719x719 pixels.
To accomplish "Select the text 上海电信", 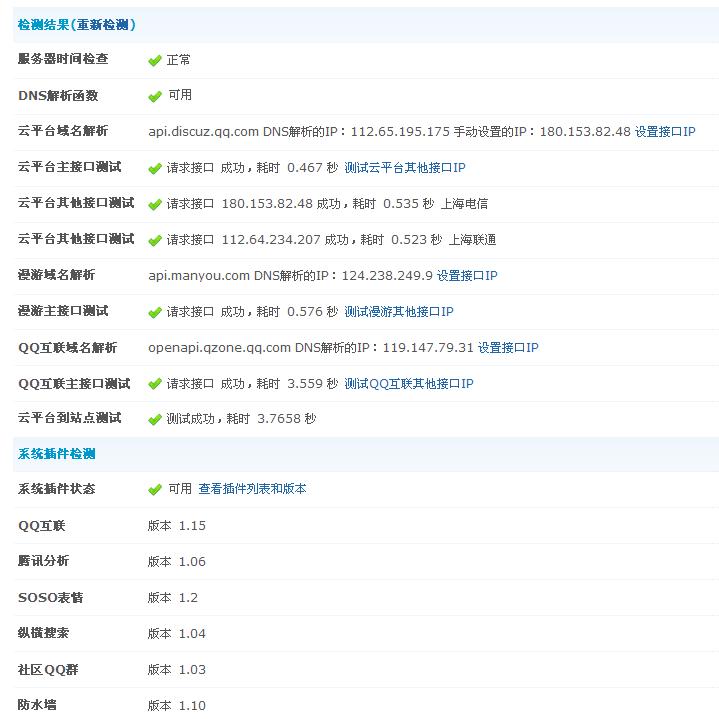I will coord(464,204).
